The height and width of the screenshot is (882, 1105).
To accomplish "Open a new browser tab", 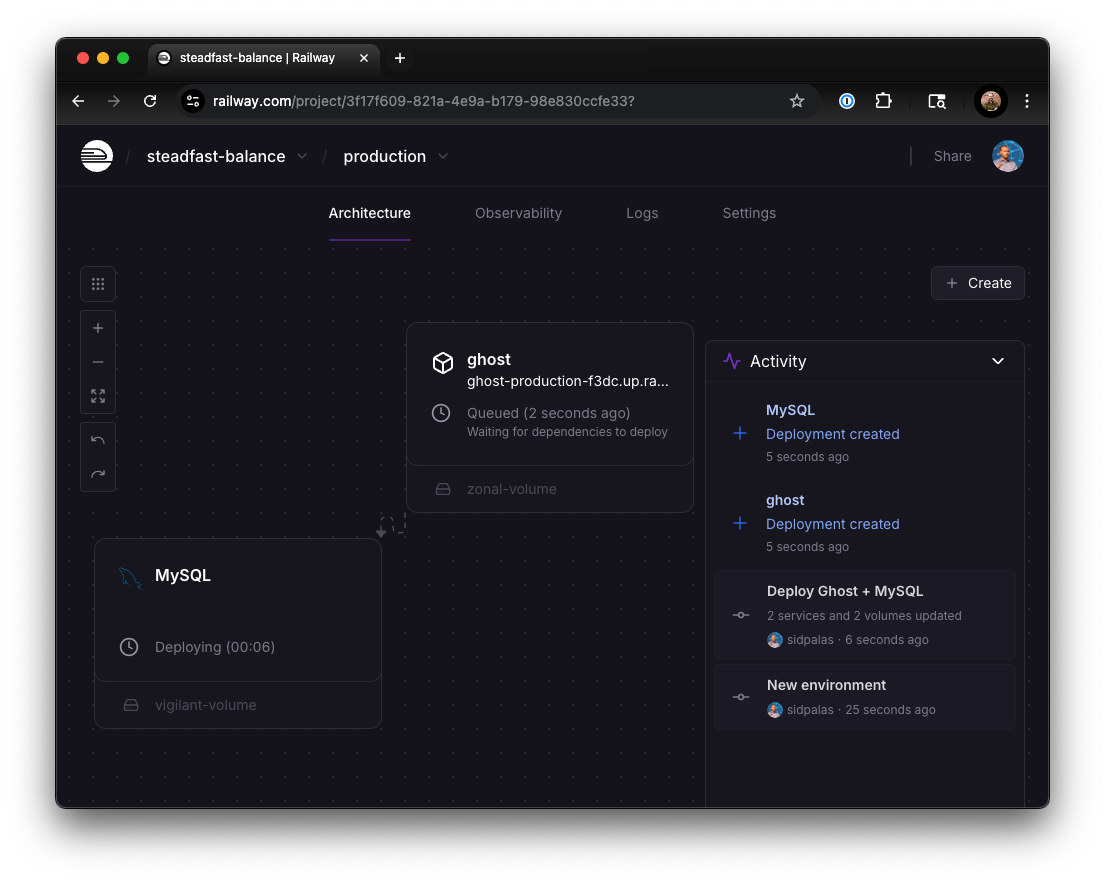I will 400,58.
